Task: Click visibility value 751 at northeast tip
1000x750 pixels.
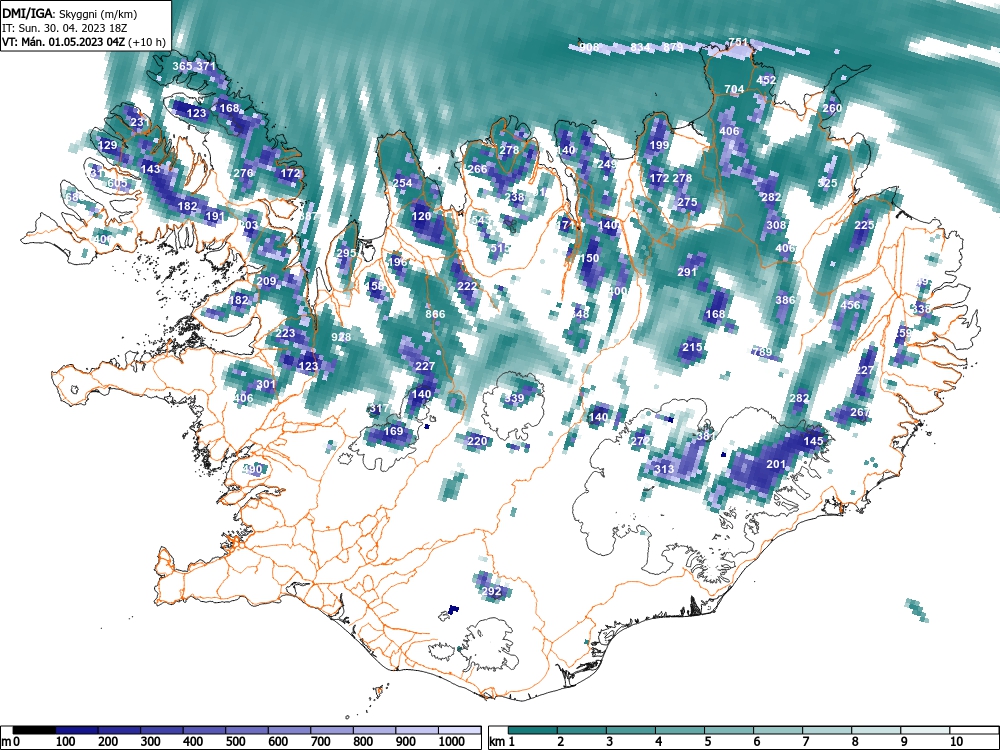Action: point(738,42)
